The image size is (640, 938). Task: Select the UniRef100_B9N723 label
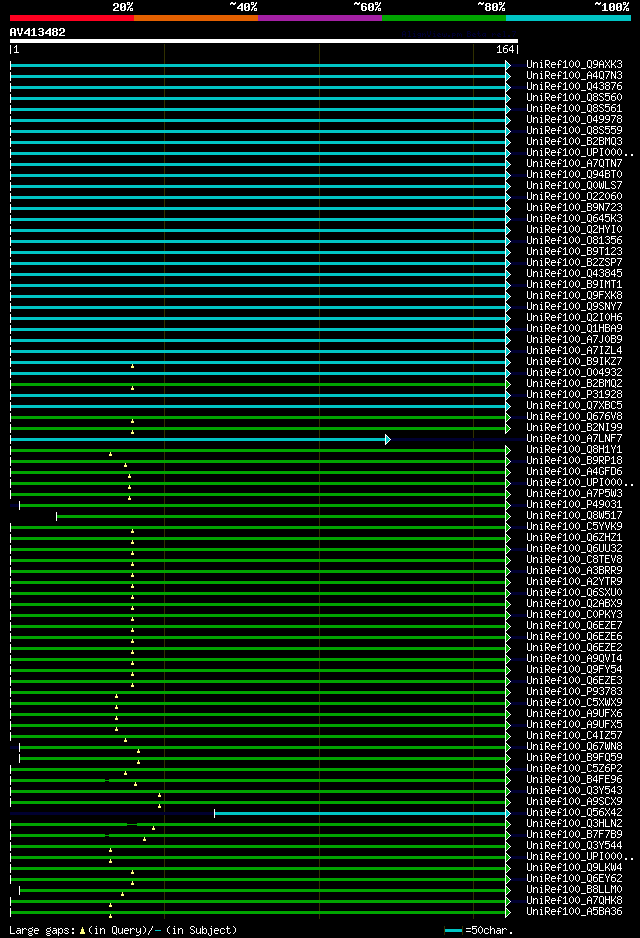pos(574,207)
